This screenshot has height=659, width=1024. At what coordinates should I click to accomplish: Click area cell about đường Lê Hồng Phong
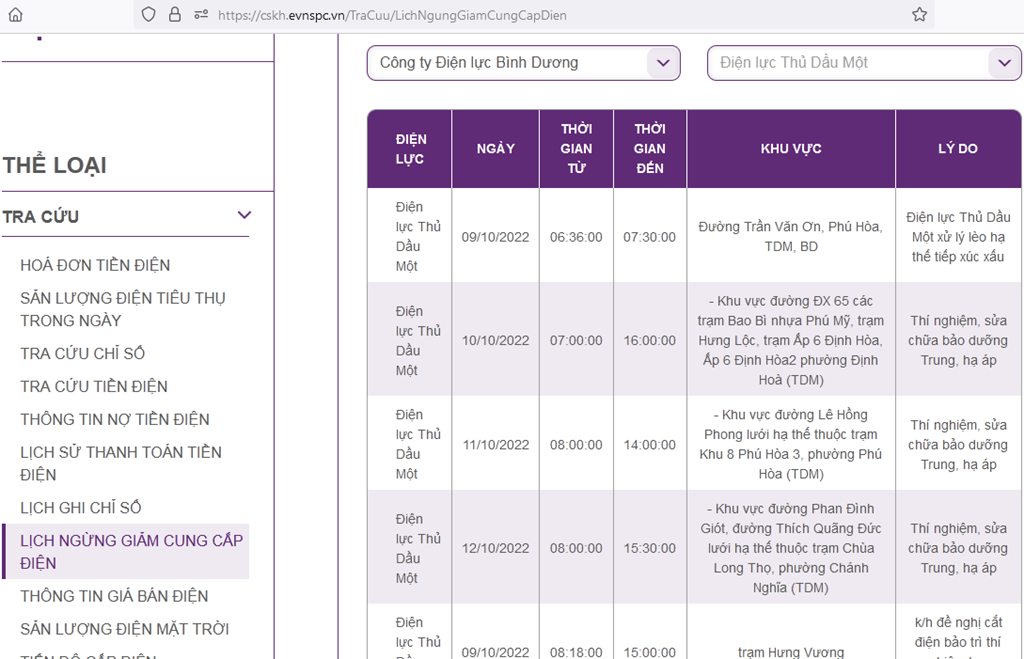coord(791,444)
